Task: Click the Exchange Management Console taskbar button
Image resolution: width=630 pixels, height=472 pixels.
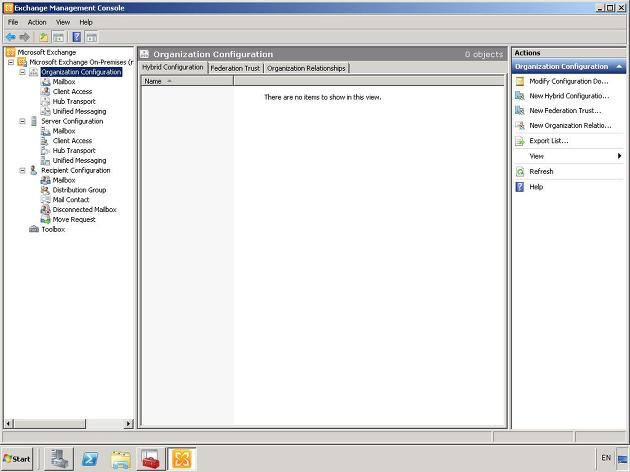Action: pos(182,459)
